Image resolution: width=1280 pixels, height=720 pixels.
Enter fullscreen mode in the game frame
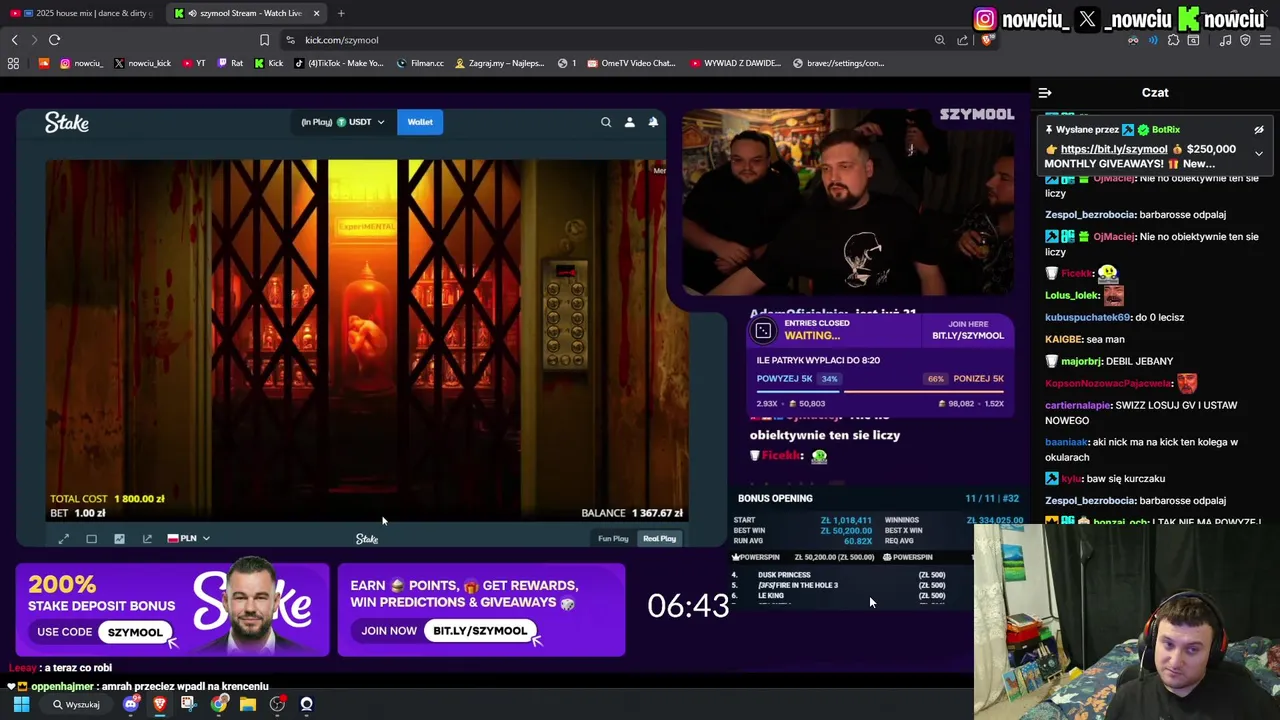coord(63,539)
